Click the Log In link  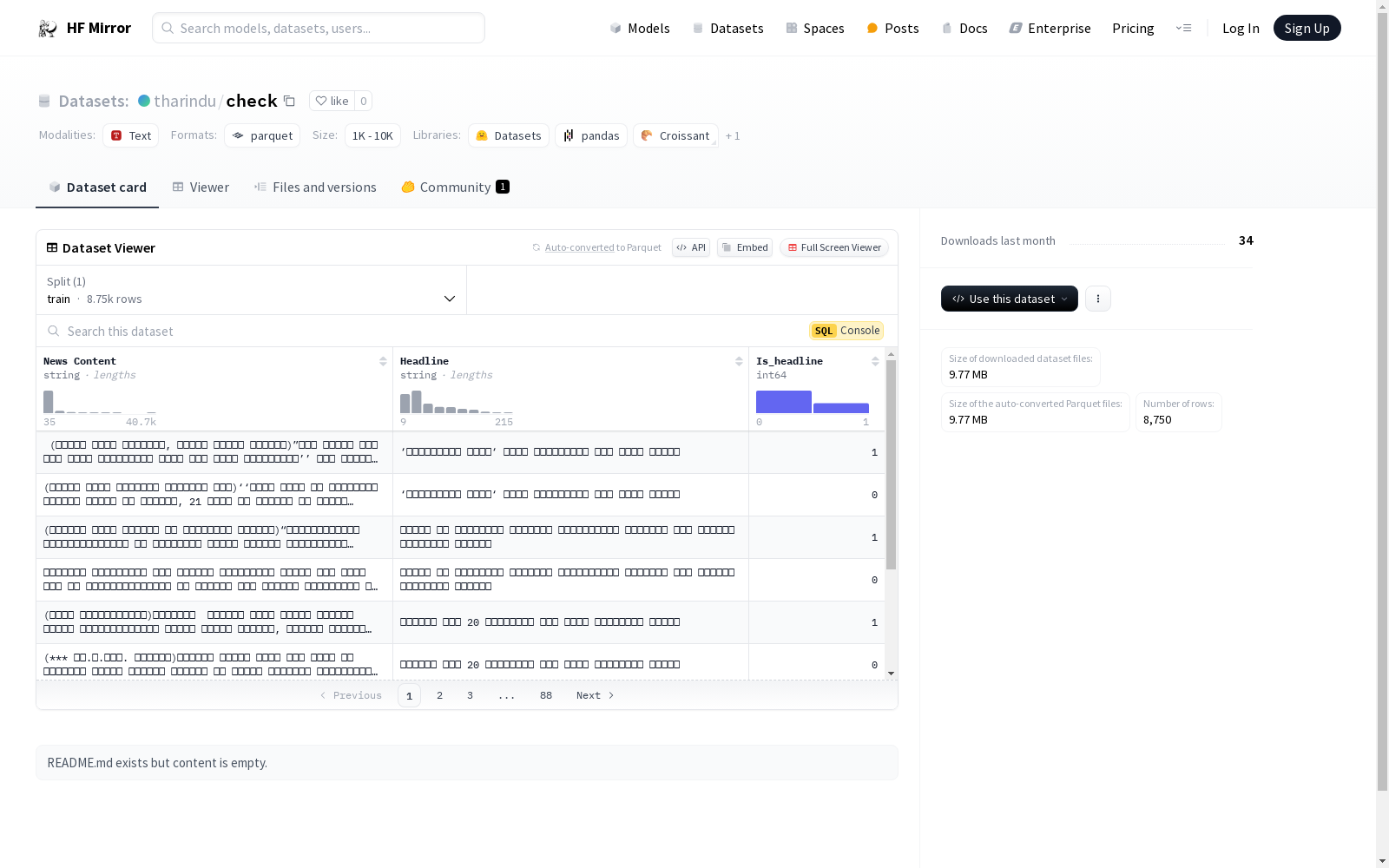pos(1241,28)
